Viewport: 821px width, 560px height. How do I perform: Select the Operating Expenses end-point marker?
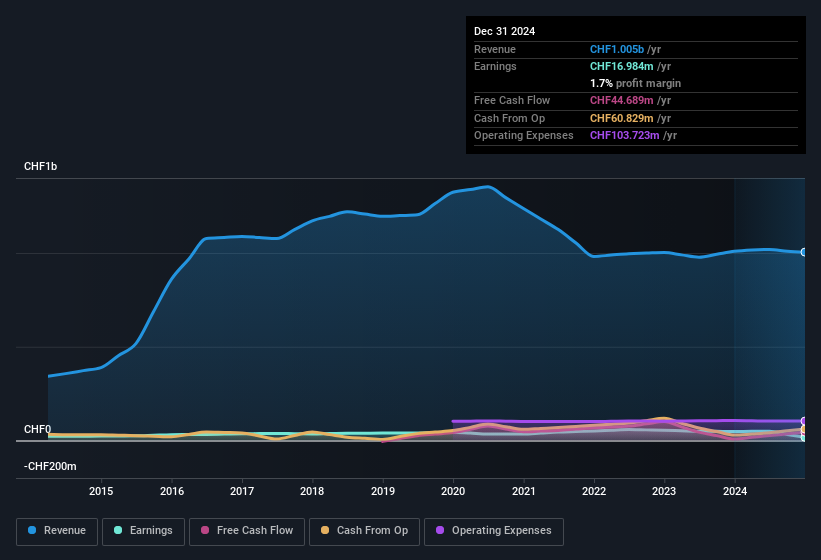[x=804, y=421]
